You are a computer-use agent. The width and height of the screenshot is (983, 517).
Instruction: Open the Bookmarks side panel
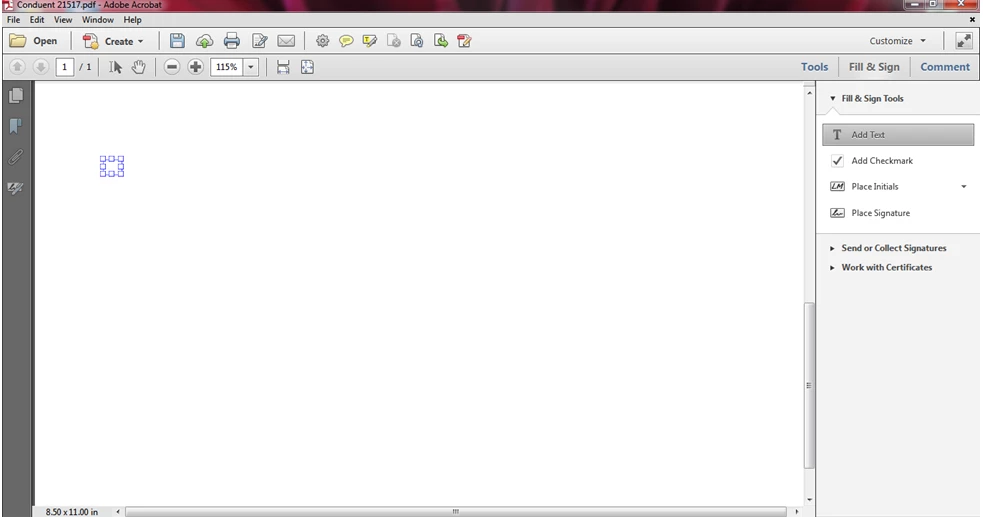16,126
